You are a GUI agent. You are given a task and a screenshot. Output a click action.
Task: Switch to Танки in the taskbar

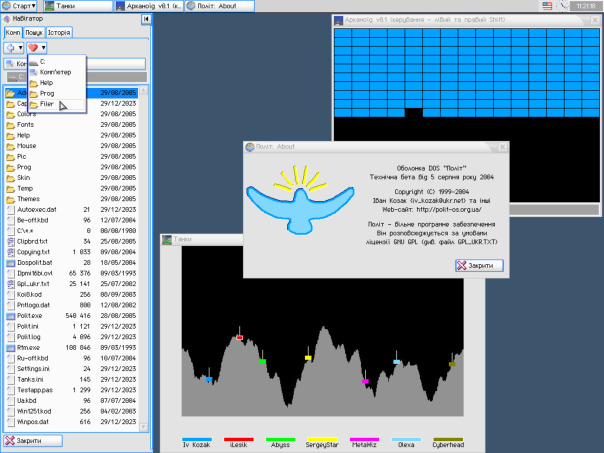pyautogui.click(x=79, y=6)
